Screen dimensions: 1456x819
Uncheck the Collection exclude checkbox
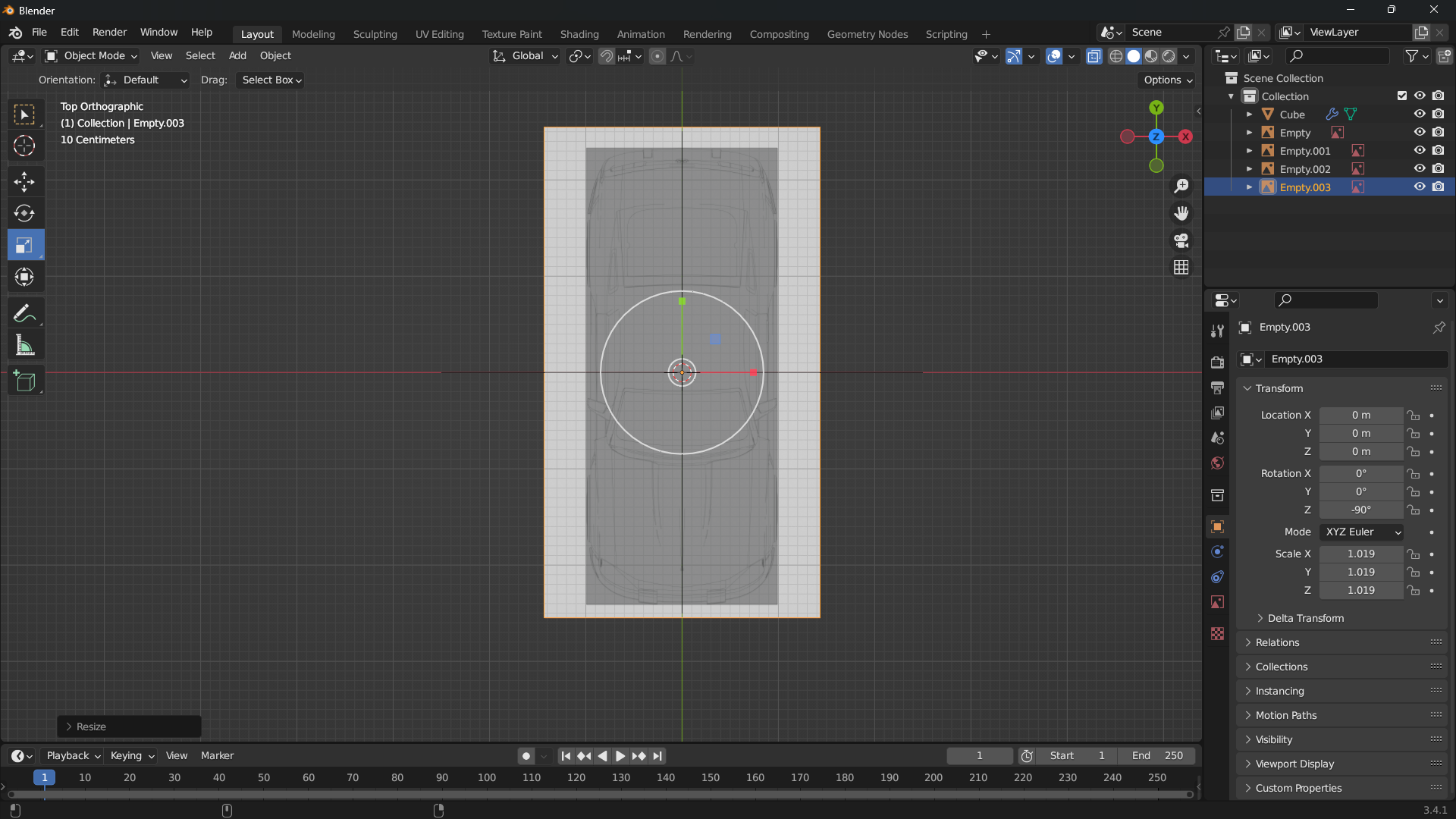click(1401, 96)
